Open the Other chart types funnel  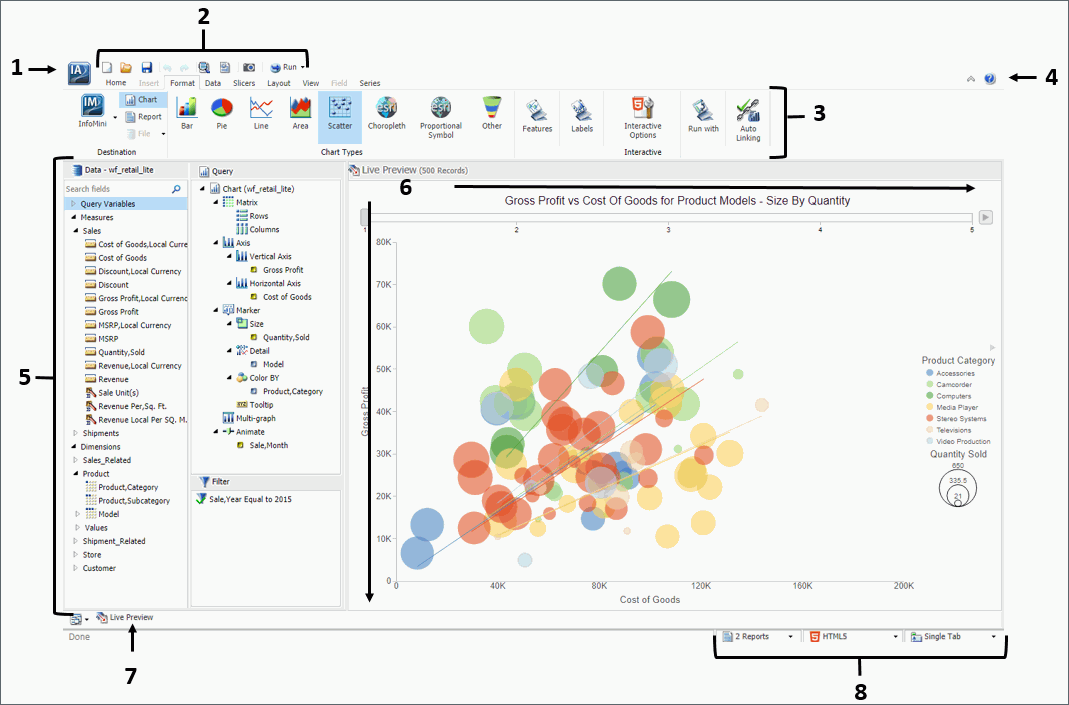pos(492,112)
